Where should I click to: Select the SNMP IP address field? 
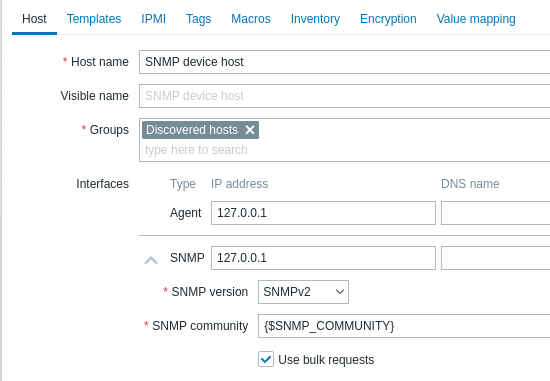pyautogui.click(x=323, y=258)
